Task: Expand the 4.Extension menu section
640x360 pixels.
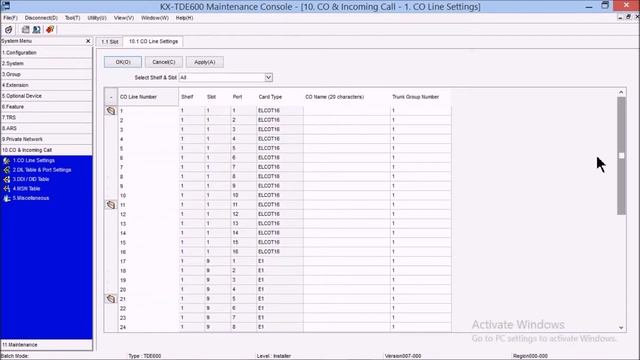Action: click(x=46, y=85)
